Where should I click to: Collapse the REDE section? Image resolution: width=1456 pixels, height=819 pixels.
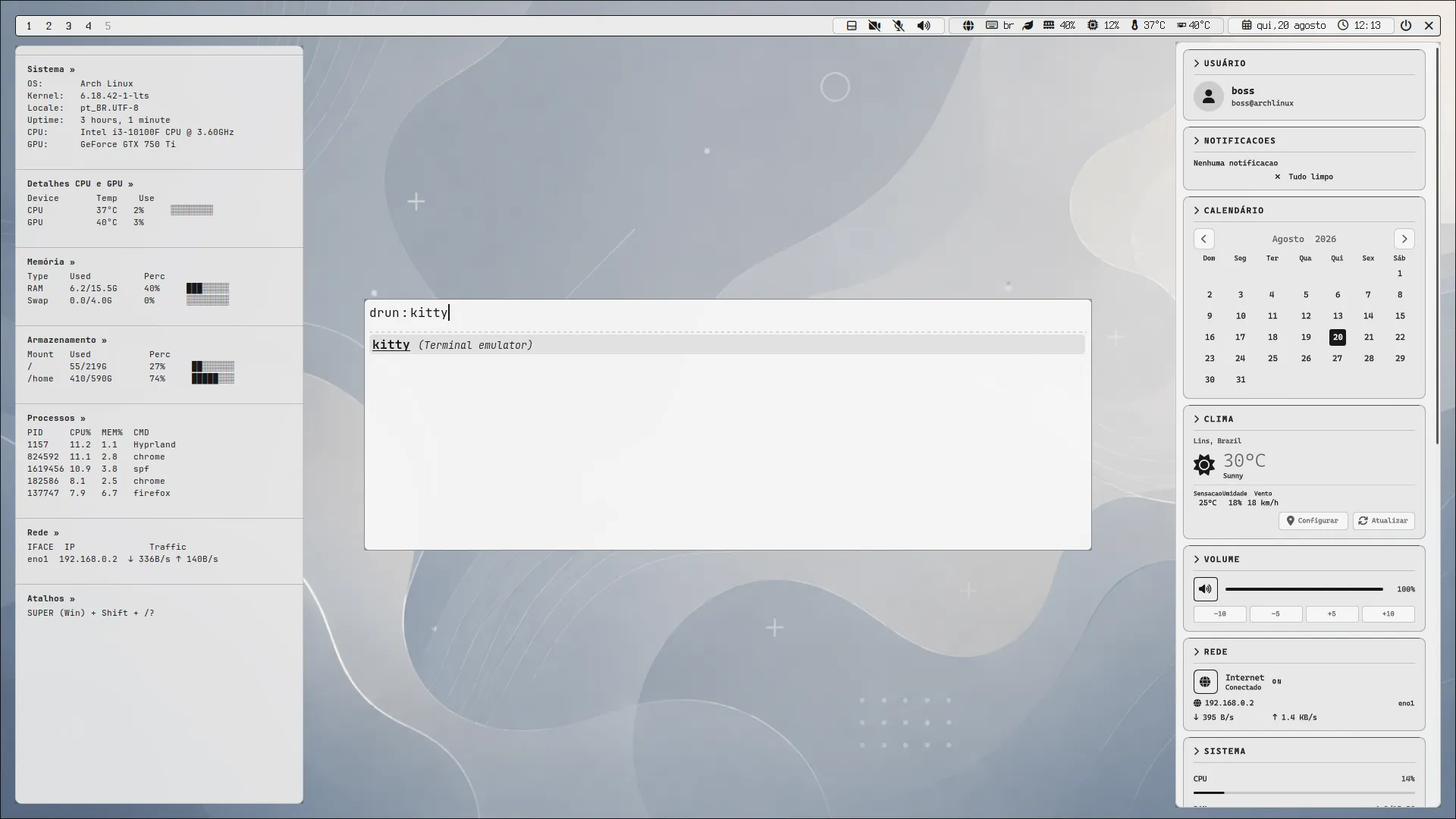point(1197,652)
